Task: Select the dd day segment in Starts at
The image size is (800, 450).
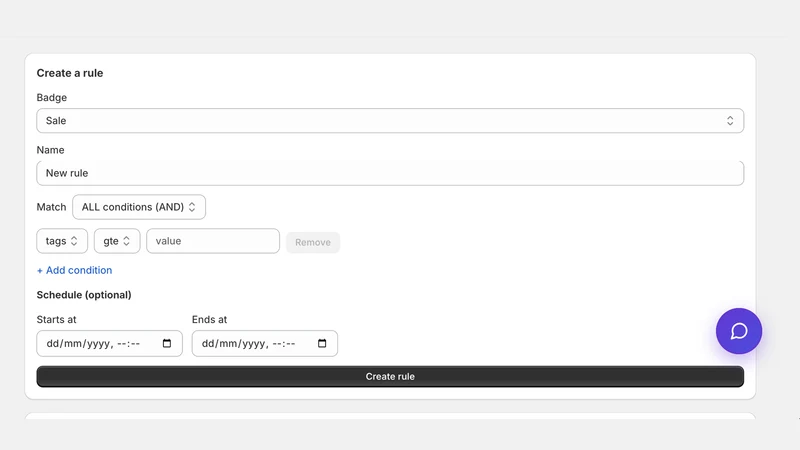Action: pos(52,343)
